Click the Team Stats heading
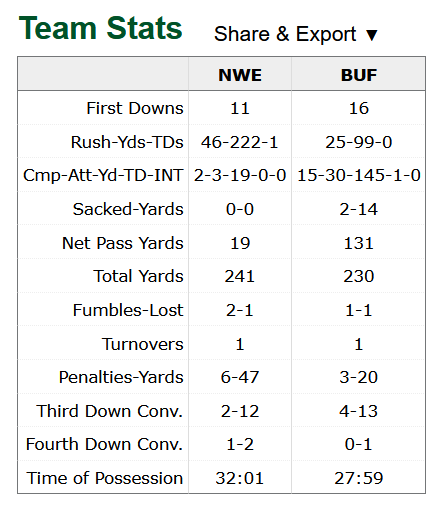The width and height of the screenshot is (436, 509). click(100, 28)
